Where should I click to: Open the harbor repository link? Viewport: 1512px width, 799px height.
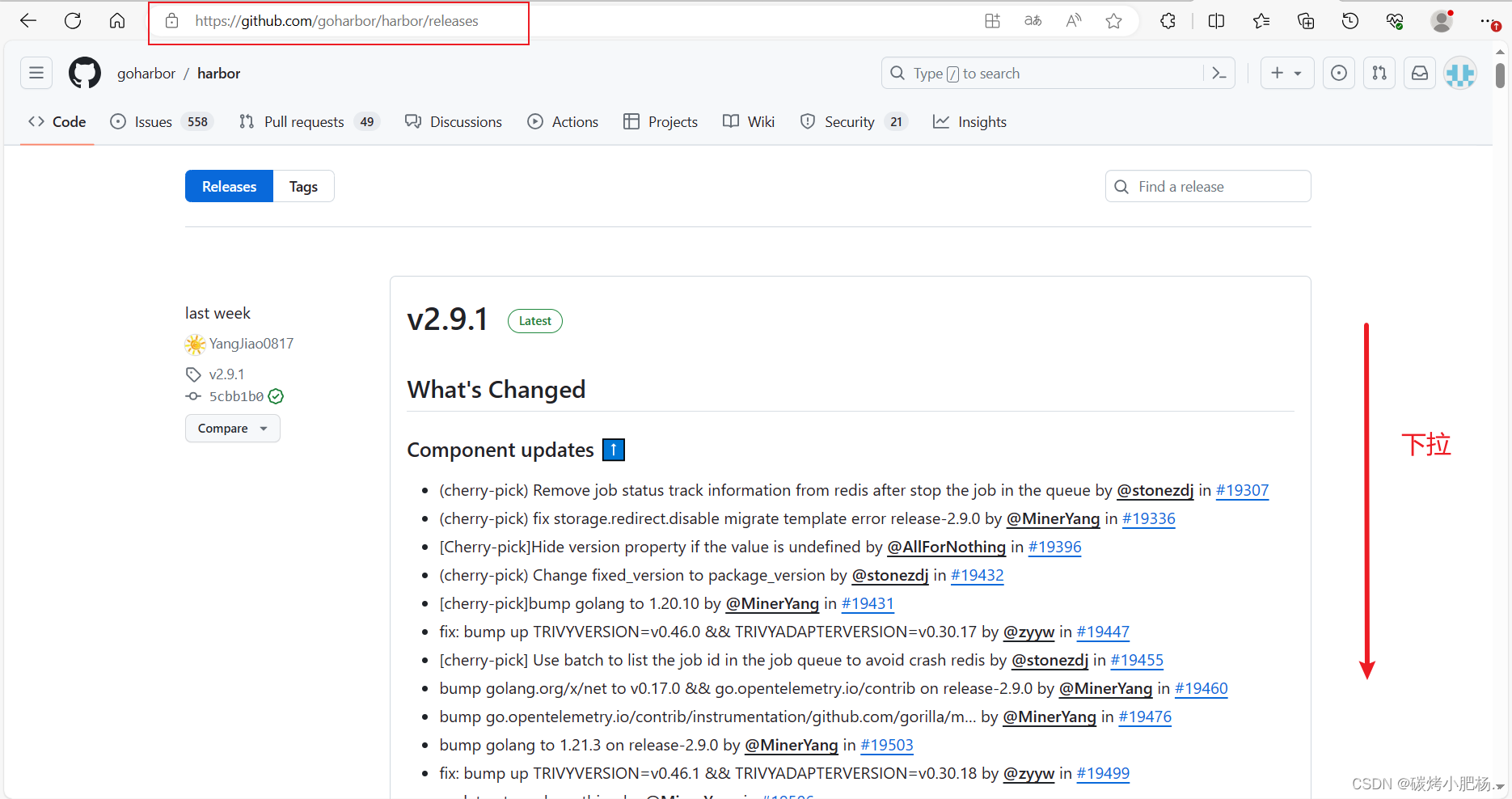click(219, 74)
